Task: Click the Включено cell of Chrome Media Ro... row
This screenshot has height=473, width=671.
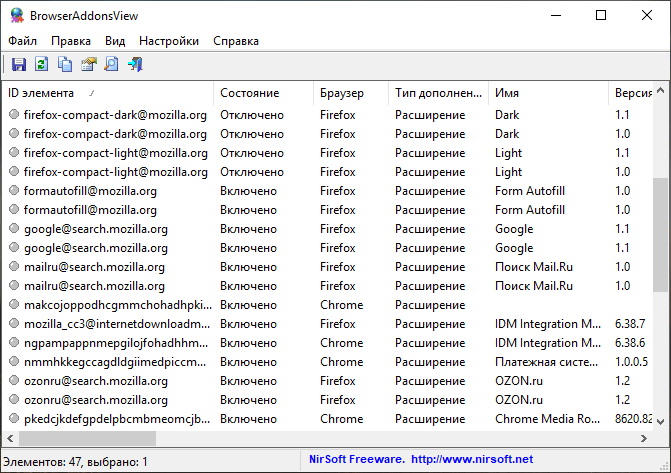Action: pyautogui.click(x=249, y=419)
